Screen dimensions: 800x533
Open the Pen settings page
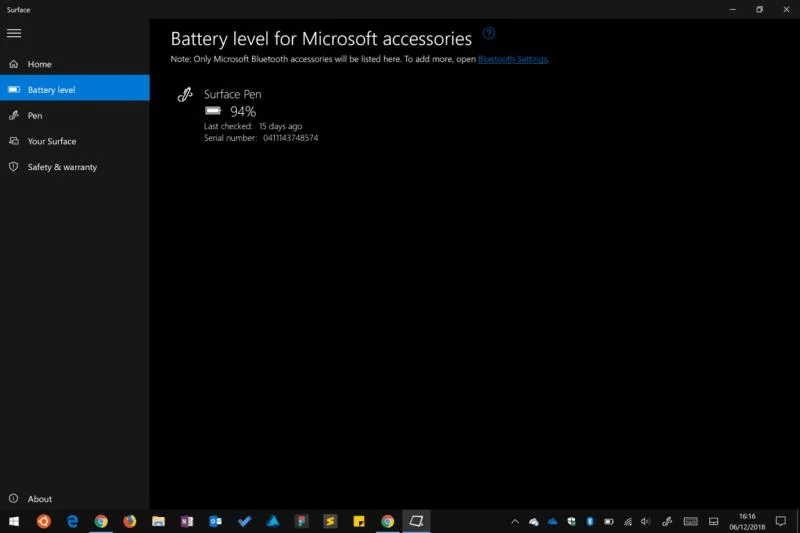tap(75, 116)
